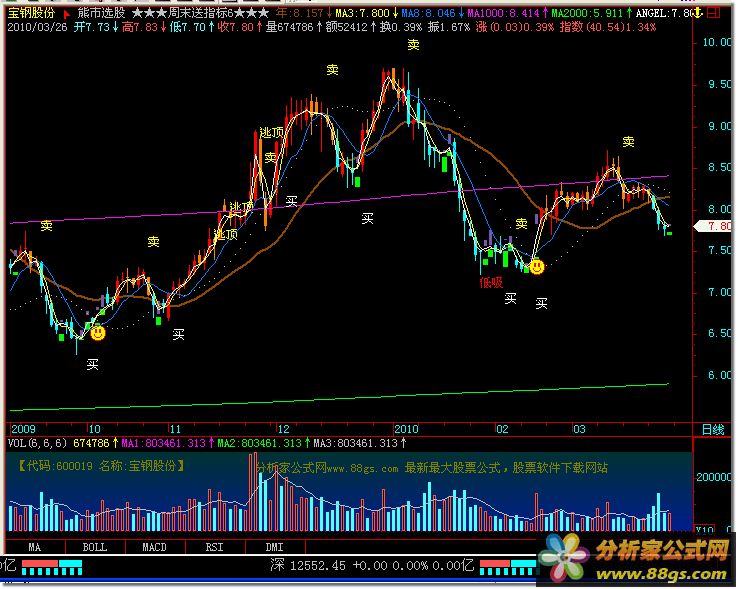
Task: Switch to the BOLL indicator tab
Action: [95, 547]
